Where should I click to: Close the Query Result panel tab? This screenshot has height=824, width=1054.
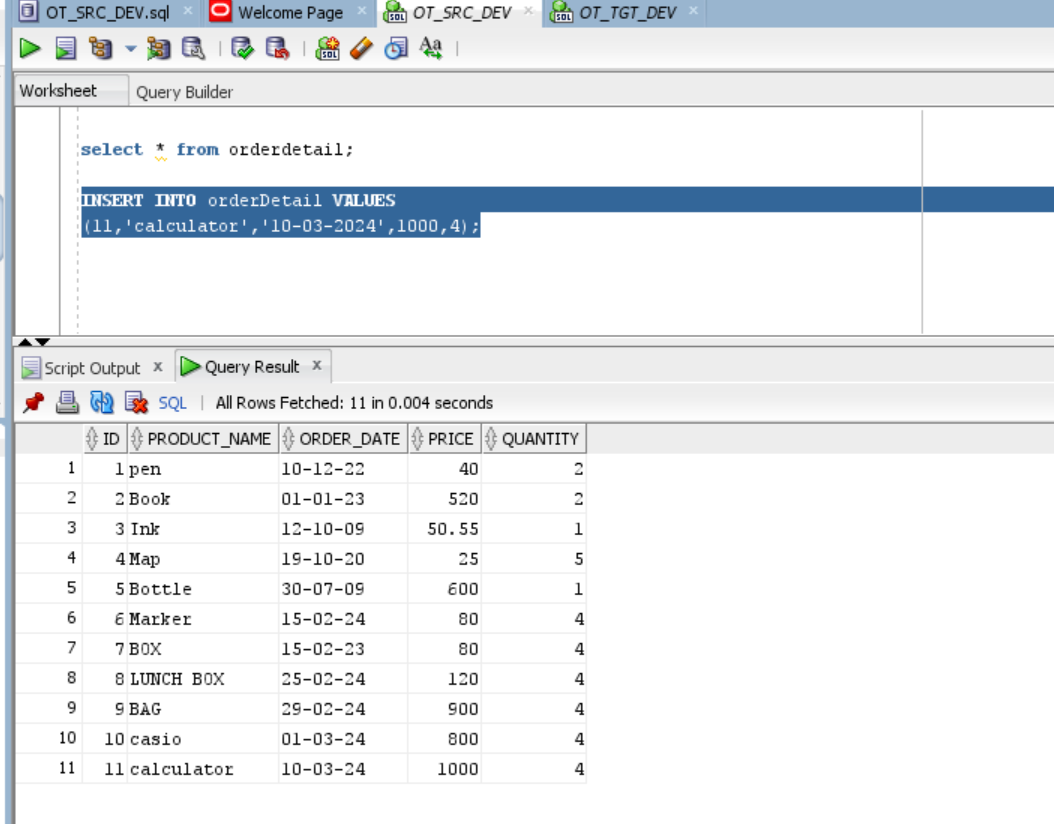click(317, 366)
